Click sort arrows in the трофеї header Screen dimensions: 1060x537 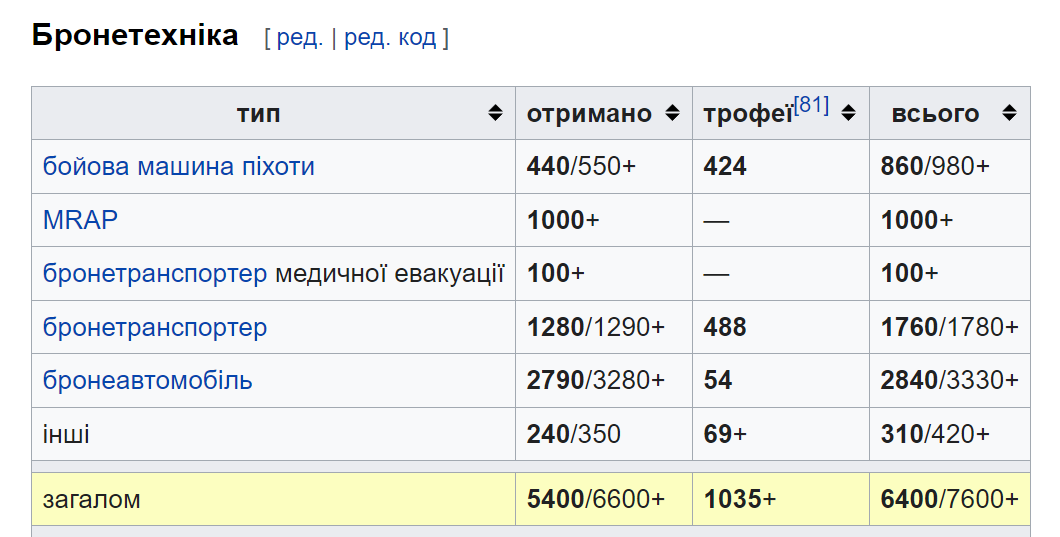848,113
